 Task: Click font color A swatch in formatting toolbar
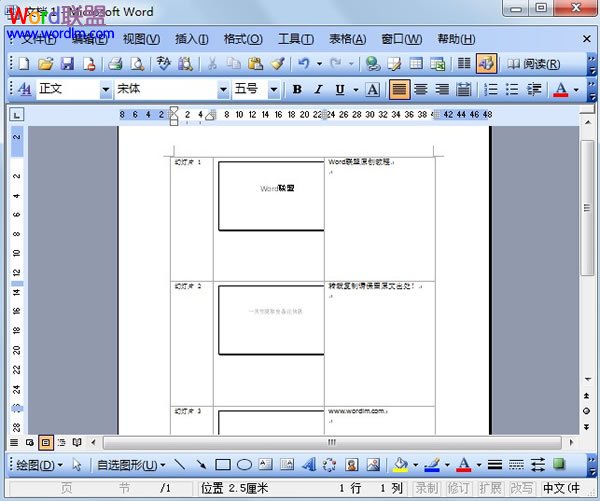(x=561, y=89)
